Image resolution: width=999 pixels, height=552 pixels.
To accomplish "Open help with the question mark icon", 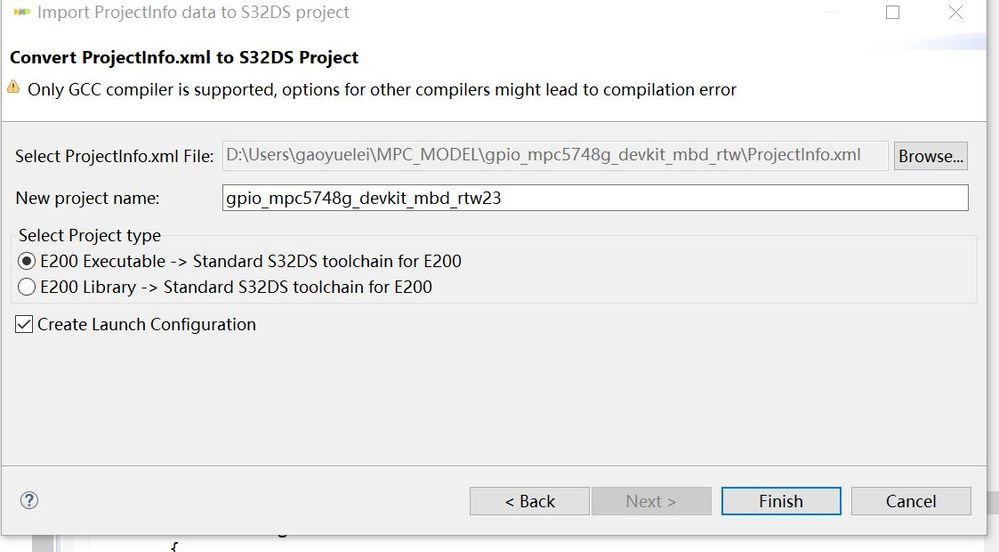I will tap(29, 501).
